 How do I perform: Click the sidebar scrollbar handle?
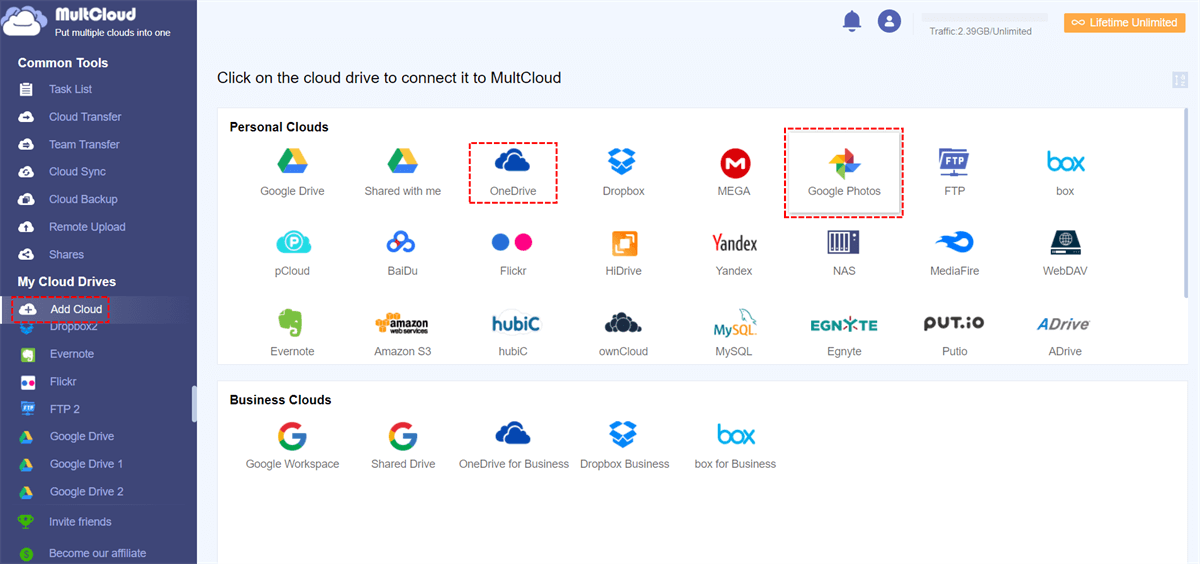[x=194, y=405]
